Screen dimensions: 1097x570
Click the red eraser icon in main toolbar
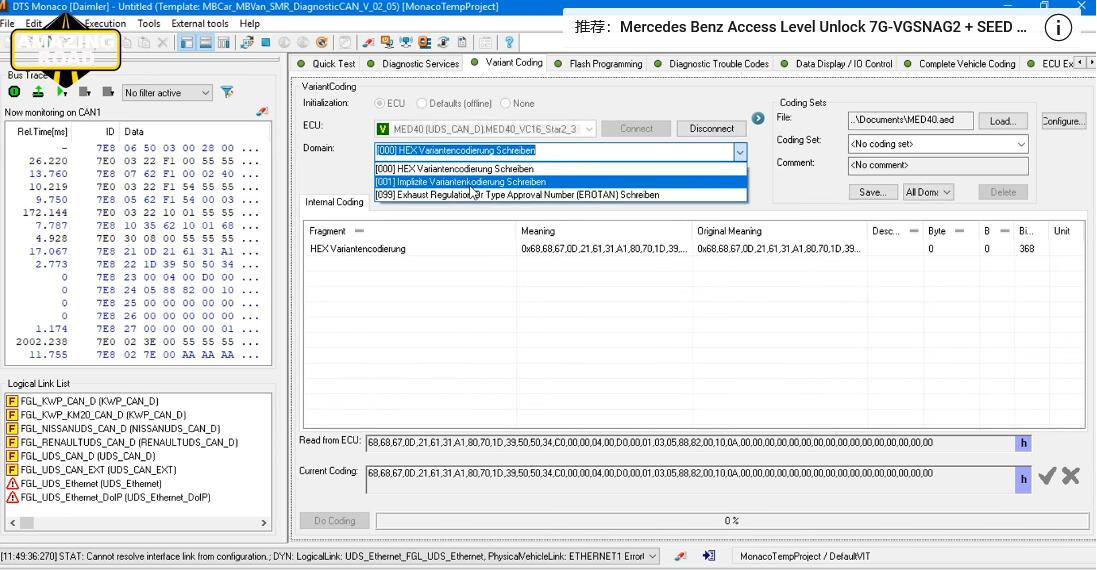pos(369,43)
